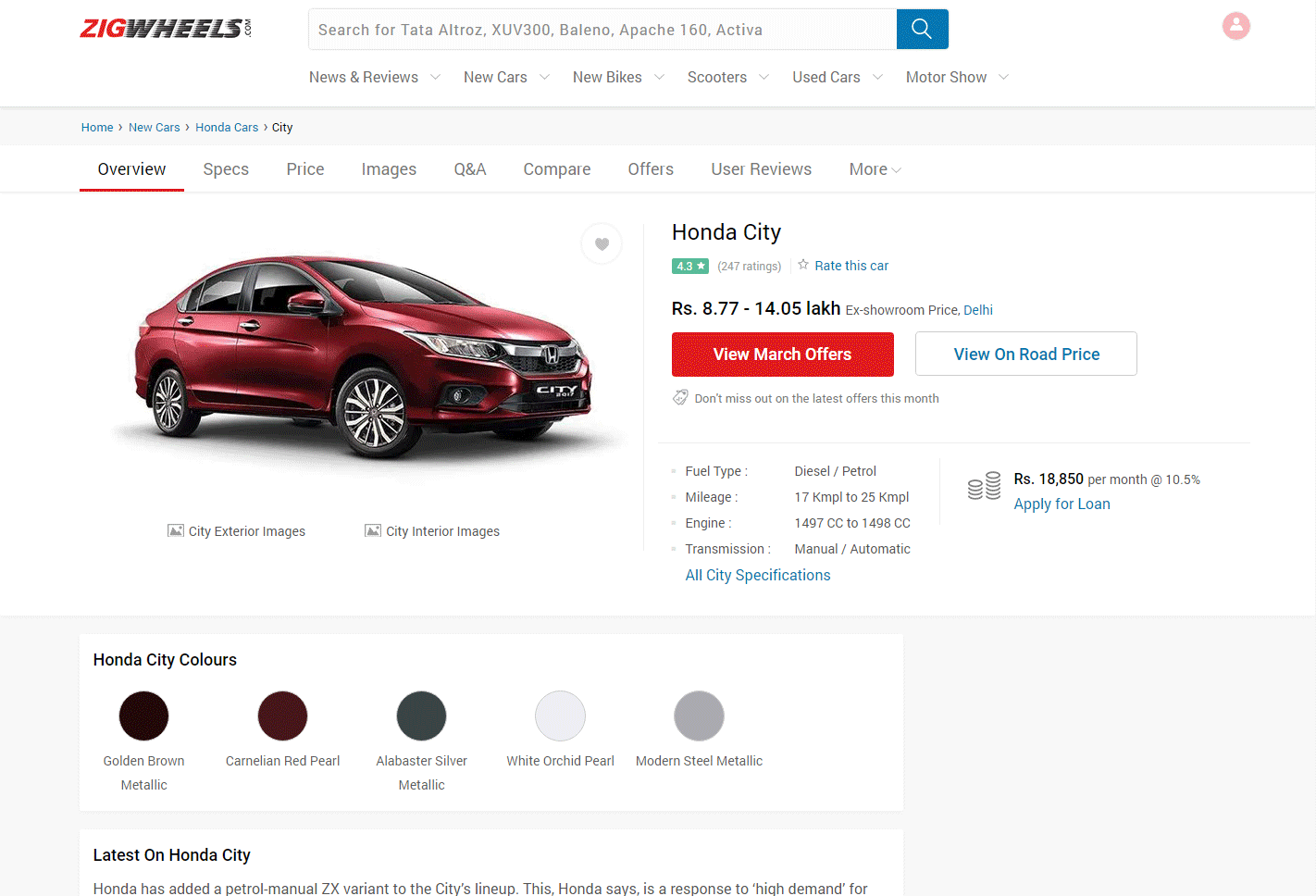Image resolution: width=1316 pixels, height=896 pixels.
Task: Open the Offers tab
Action: (651, 169)
